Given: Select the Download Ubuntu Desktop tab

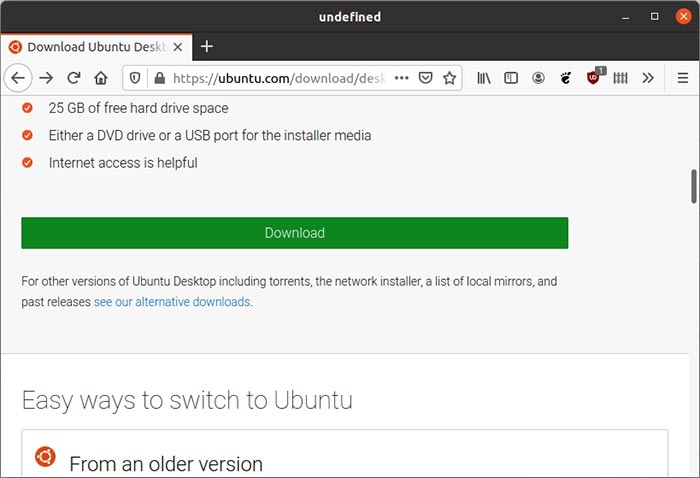Looking at the screenshot, I should tap(96, 47).
